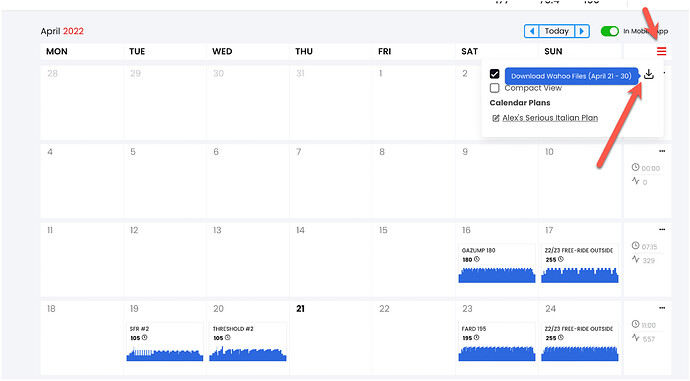Viewport: 690px width, 381px height.
Task: Select the April 21 day cell
Action: (x=331, y=337)
